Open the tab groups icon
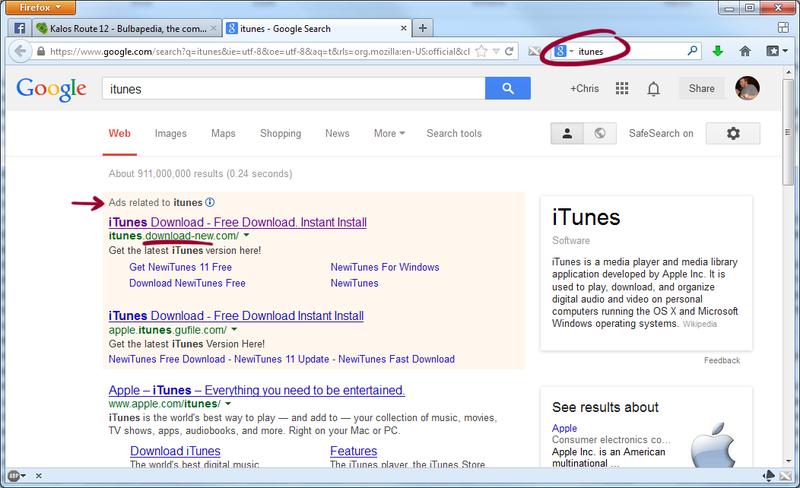Viewport: 800px width, 488px height. [x=783, y=28]
